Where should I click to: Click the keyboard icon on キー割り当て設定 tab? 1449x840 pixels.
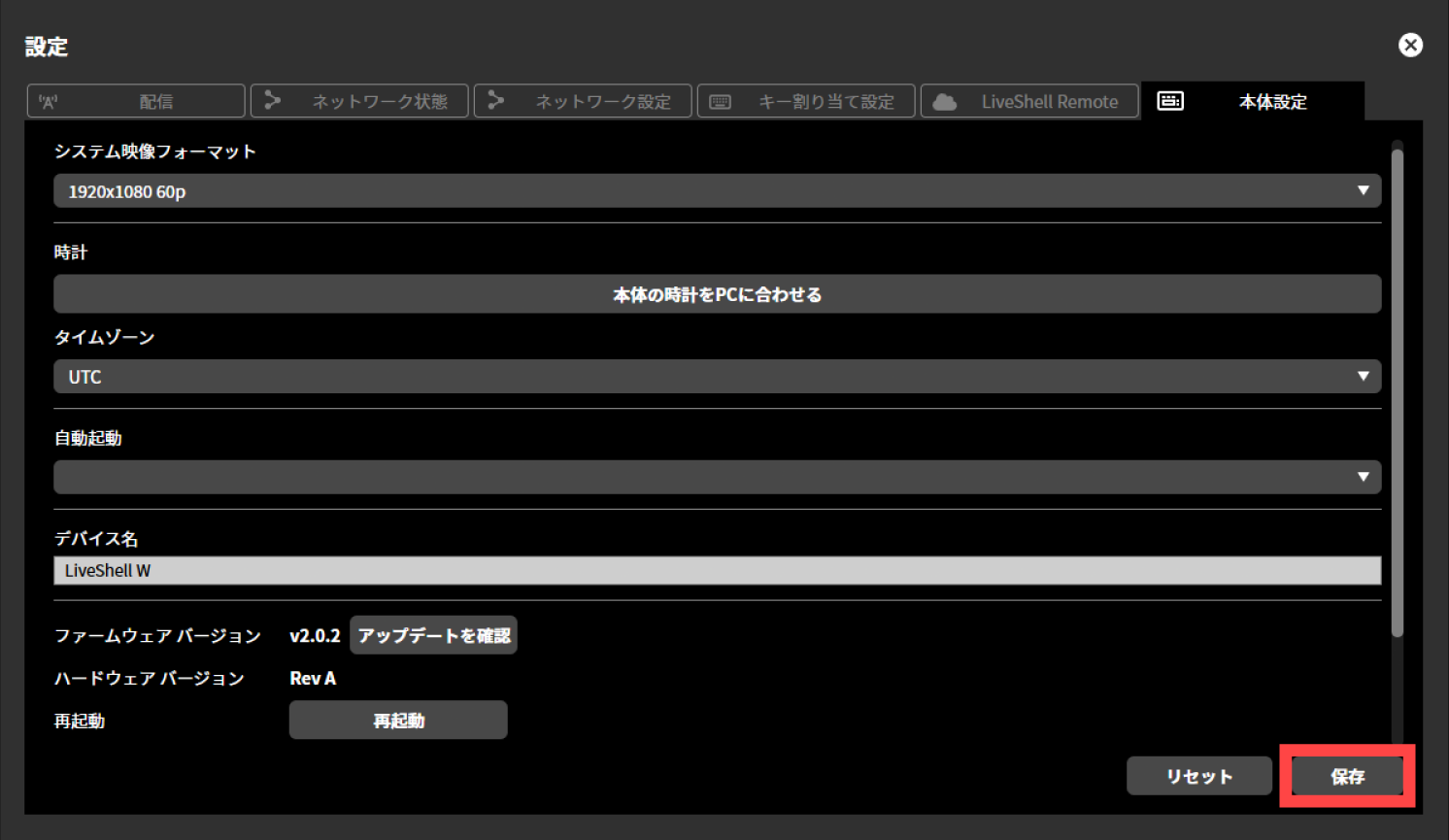click(x=718, y=100)
